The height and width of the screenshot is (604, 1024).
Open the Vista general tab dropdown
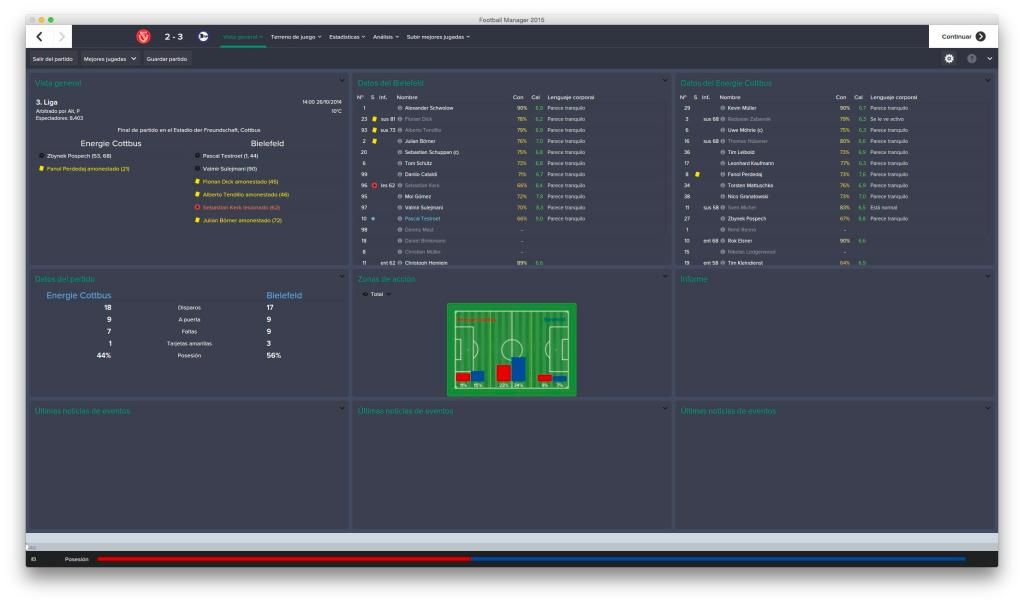click(x=242, y=37)
